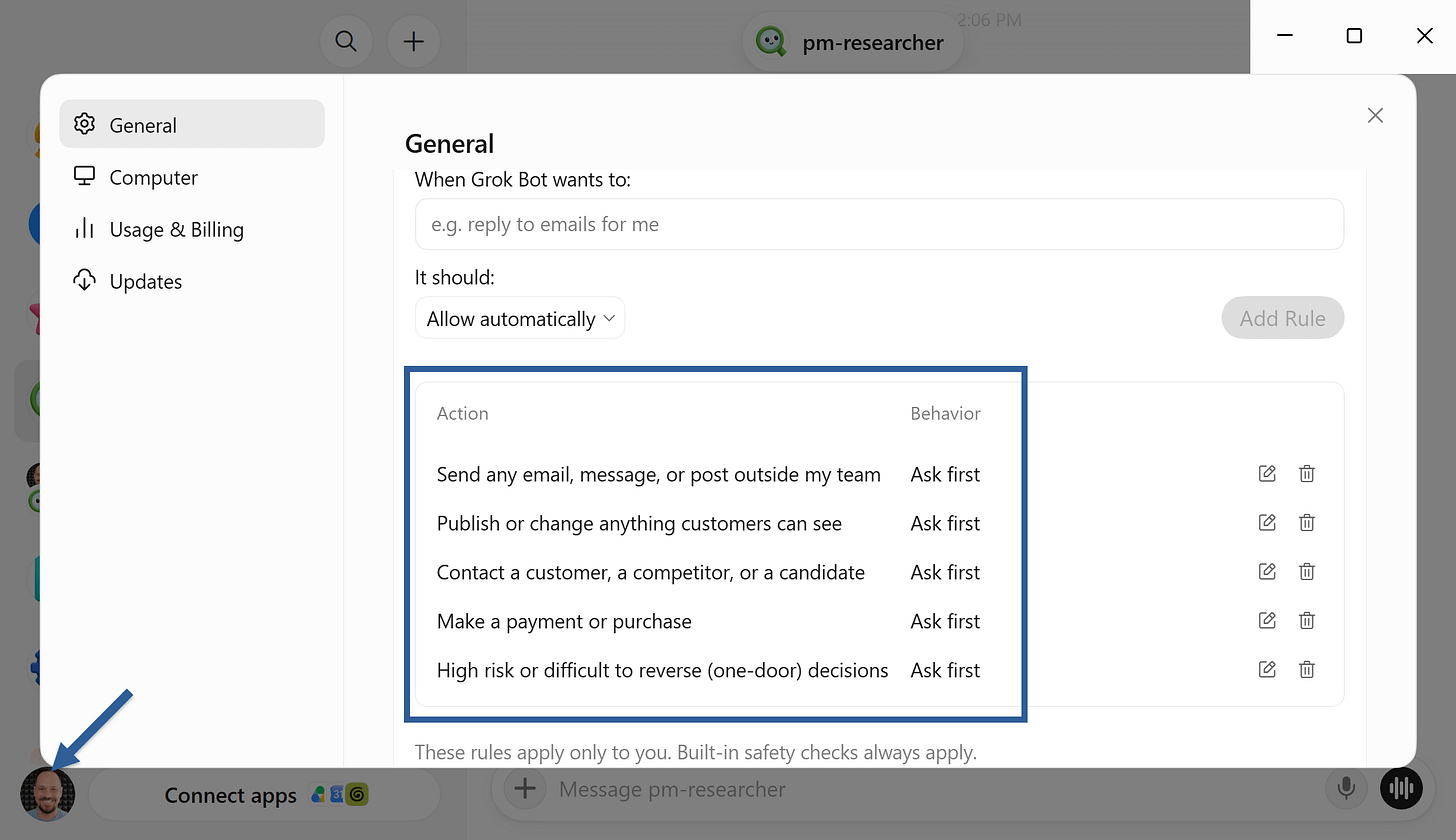Expand the 'Allow automatically' dropdown
Viewport: 1456px width, 840px height.
[520, 318]
